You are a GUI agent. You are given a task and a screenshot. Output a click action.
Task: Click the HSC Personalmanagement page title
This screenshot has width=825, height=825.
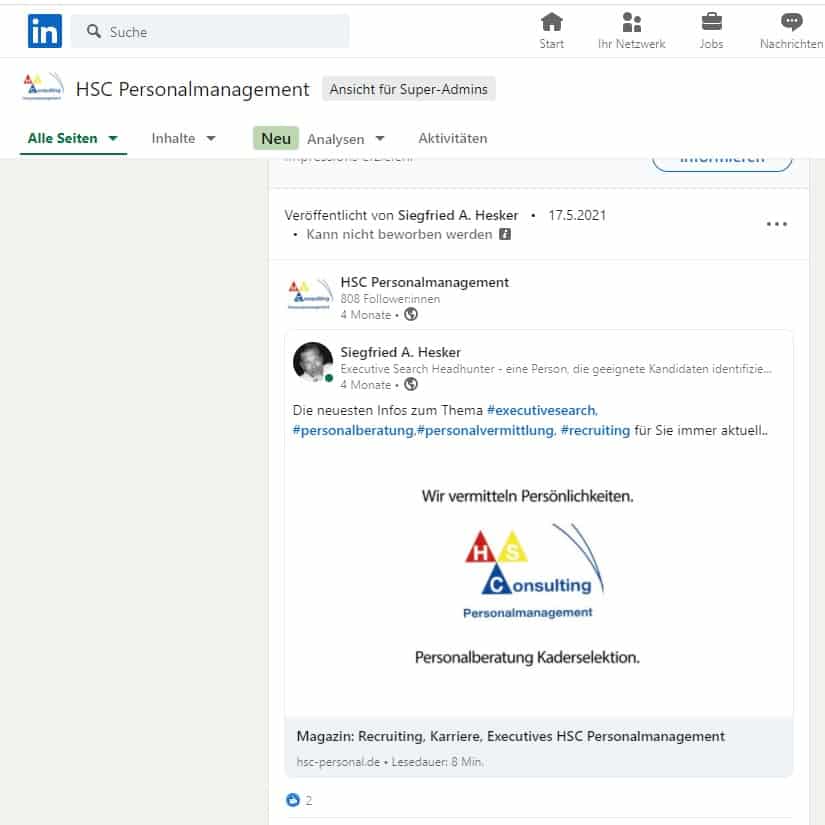pyautogui.click(x=193, y=89)
